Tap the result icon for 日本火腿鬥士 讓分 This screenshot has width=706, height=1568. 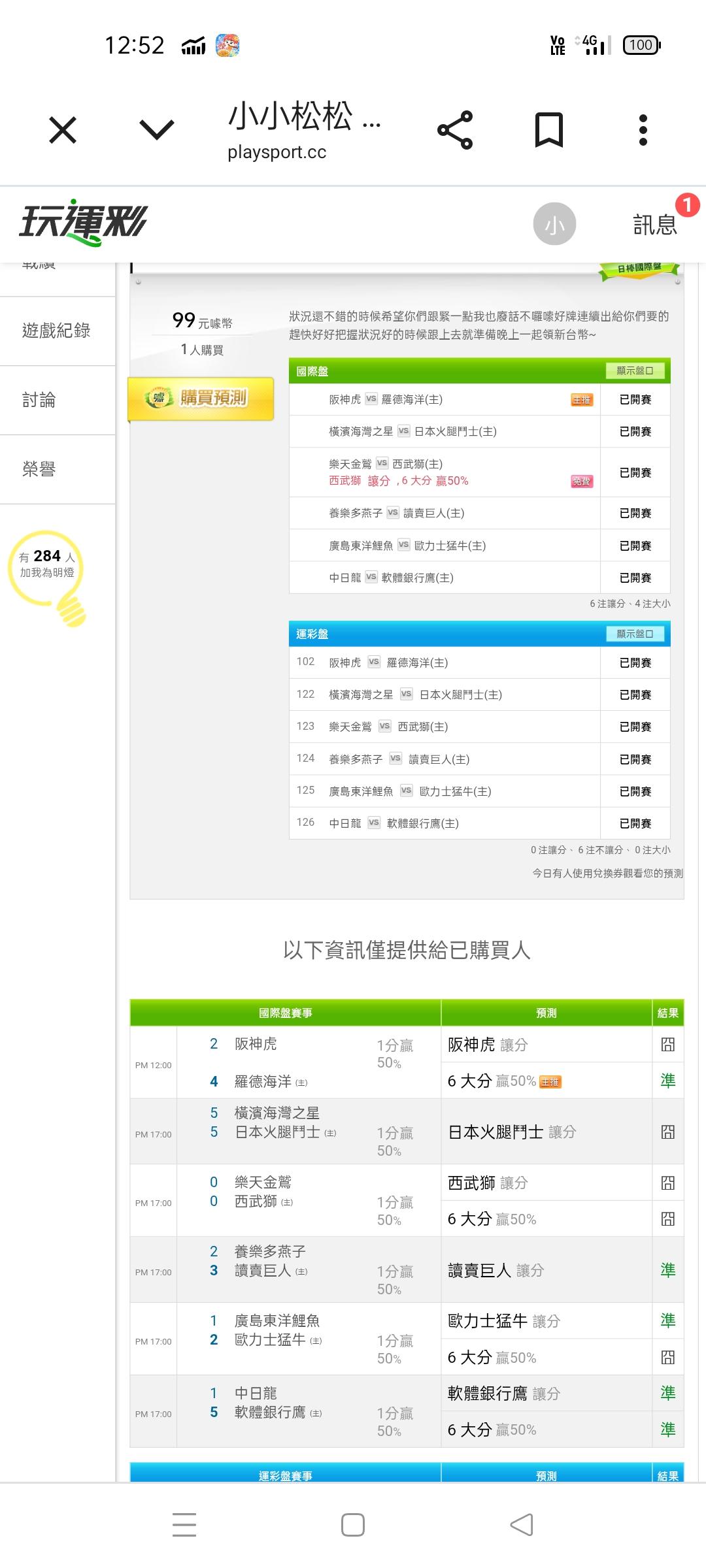coord(668,1132)
